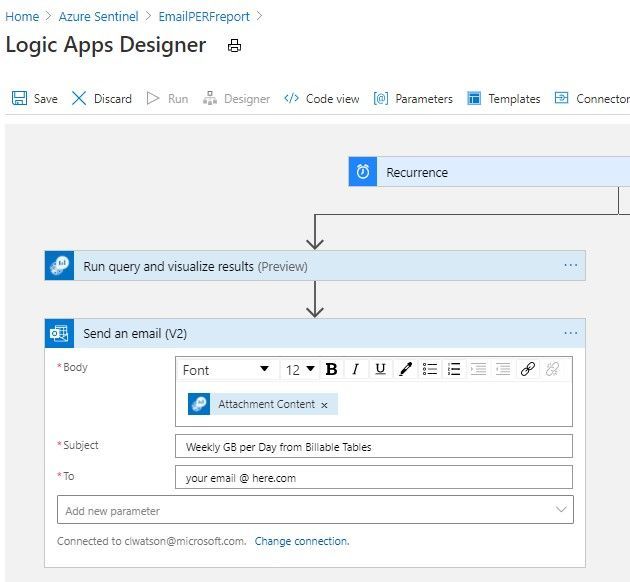Insert a numbered list in the body

[454, 369]
